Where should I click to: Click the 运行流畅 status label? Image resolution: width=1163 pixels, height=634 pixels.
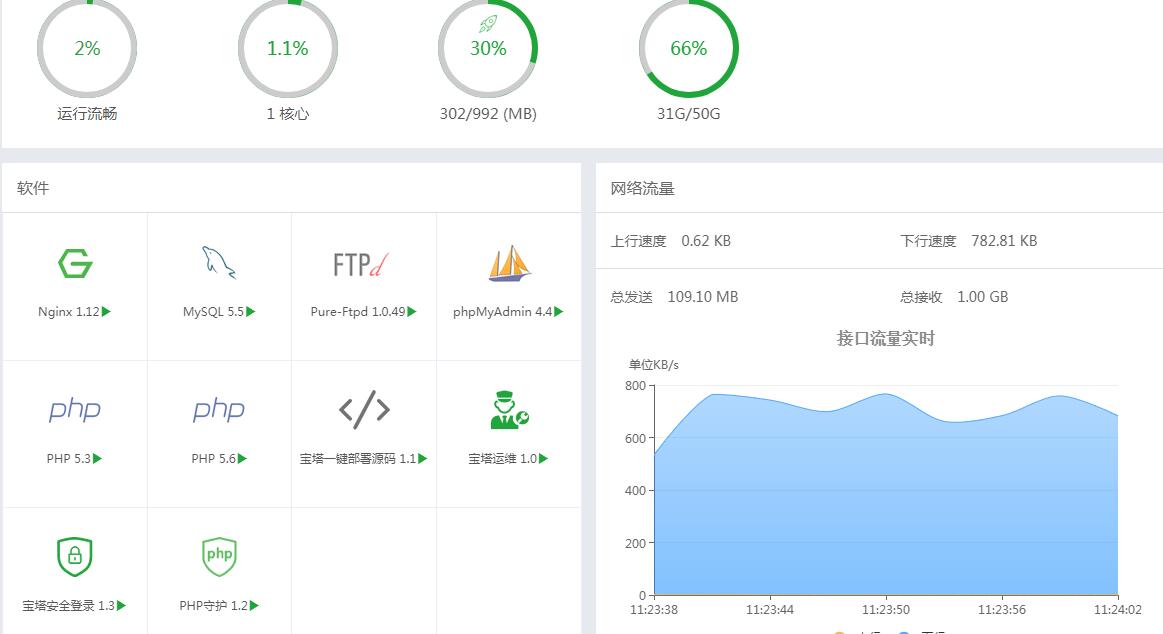click(x=87, y=114)
